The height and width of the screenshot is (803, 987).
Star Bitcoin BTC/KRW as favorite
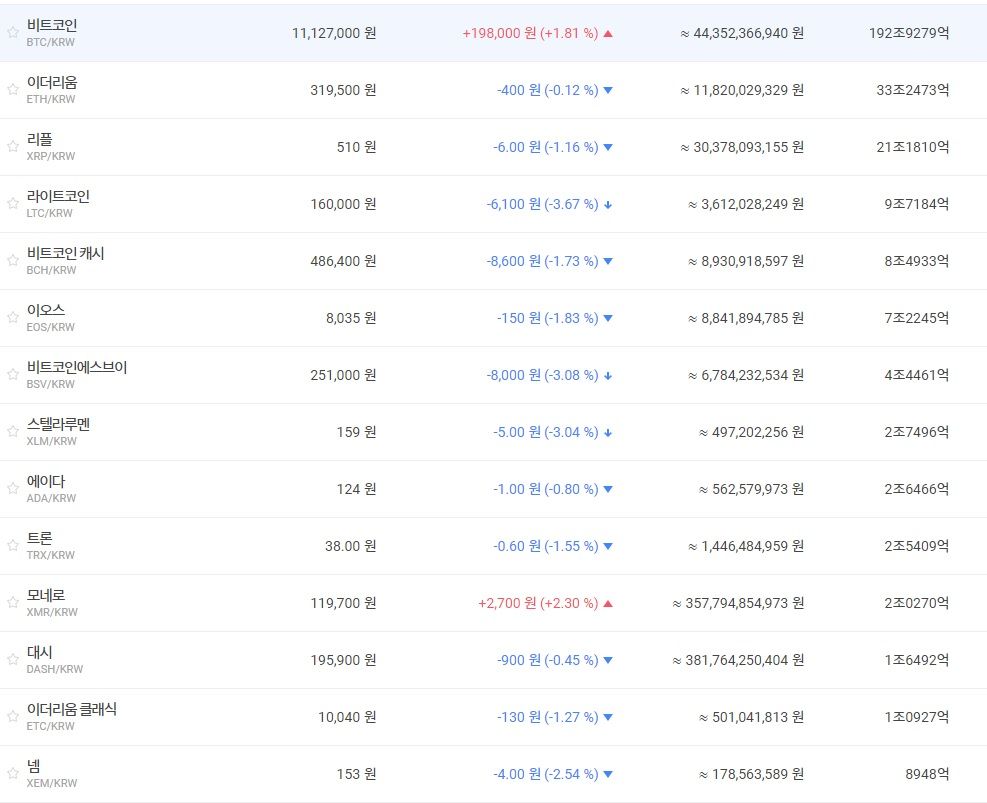pyautogui.click(x=12, y=32)
